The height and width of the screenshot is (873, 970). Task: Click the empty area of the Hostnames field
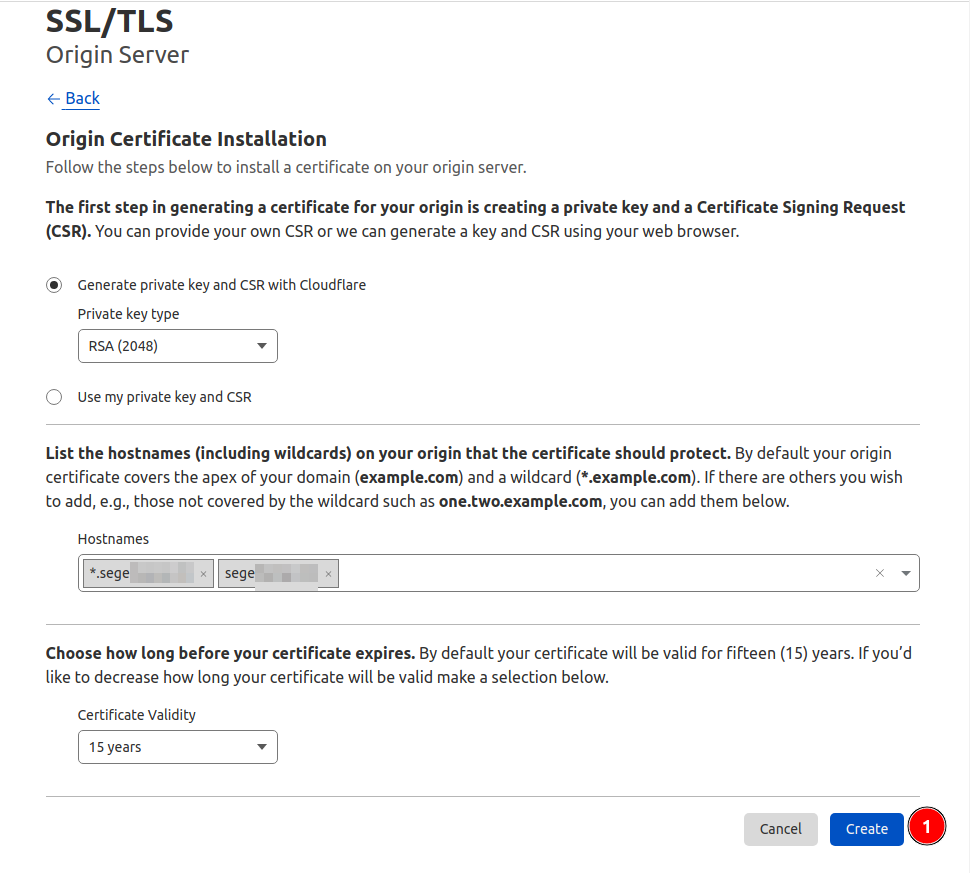click(603, 574)
